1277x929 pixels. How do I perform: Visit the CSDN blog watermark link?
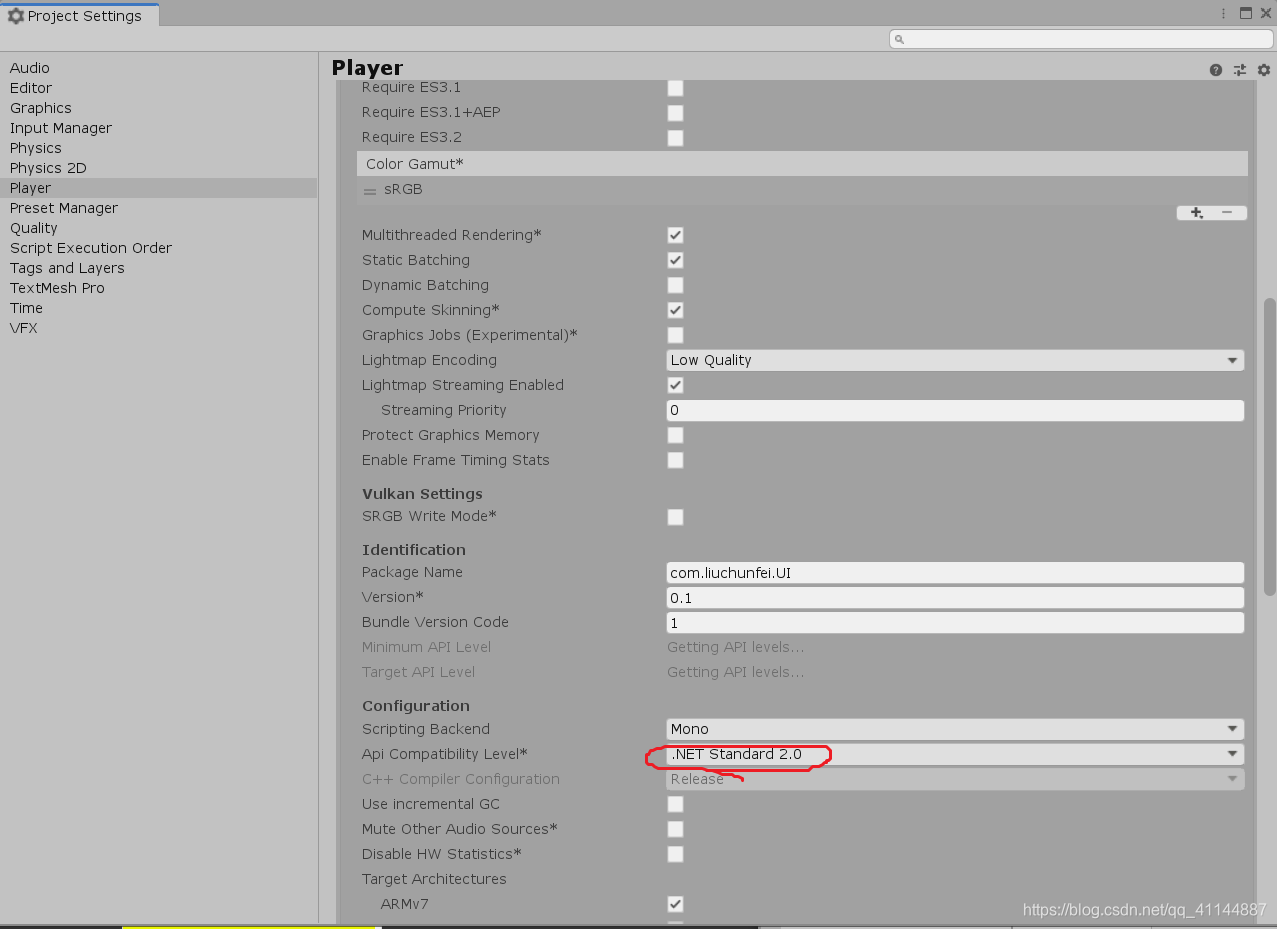tap(1144, 910)
